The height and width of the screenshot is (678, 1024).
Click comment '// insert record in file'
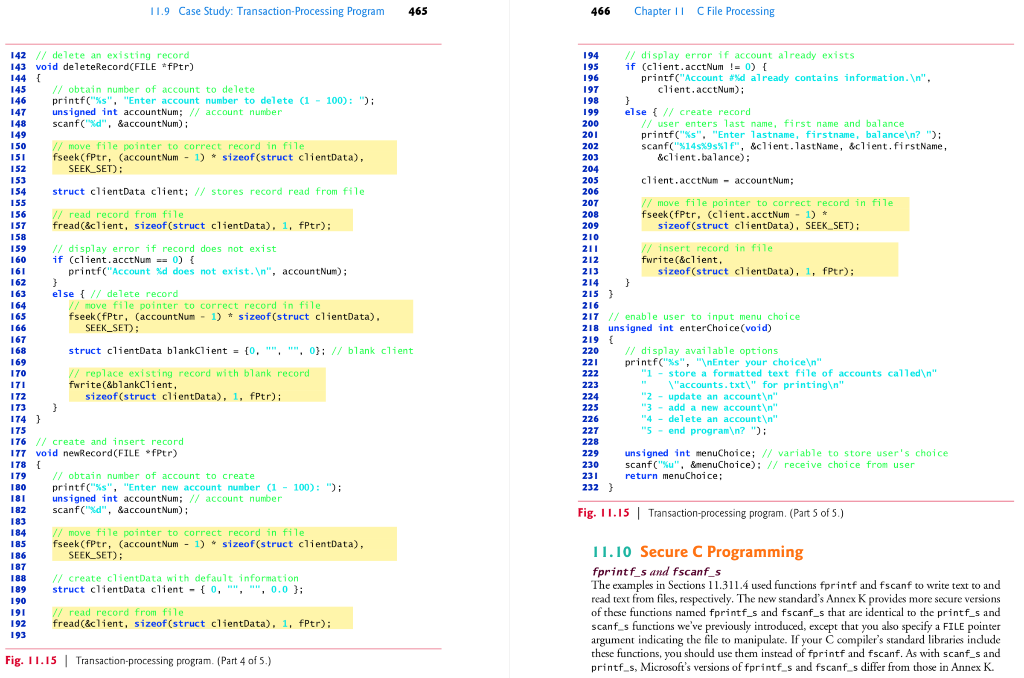[707, 248]
